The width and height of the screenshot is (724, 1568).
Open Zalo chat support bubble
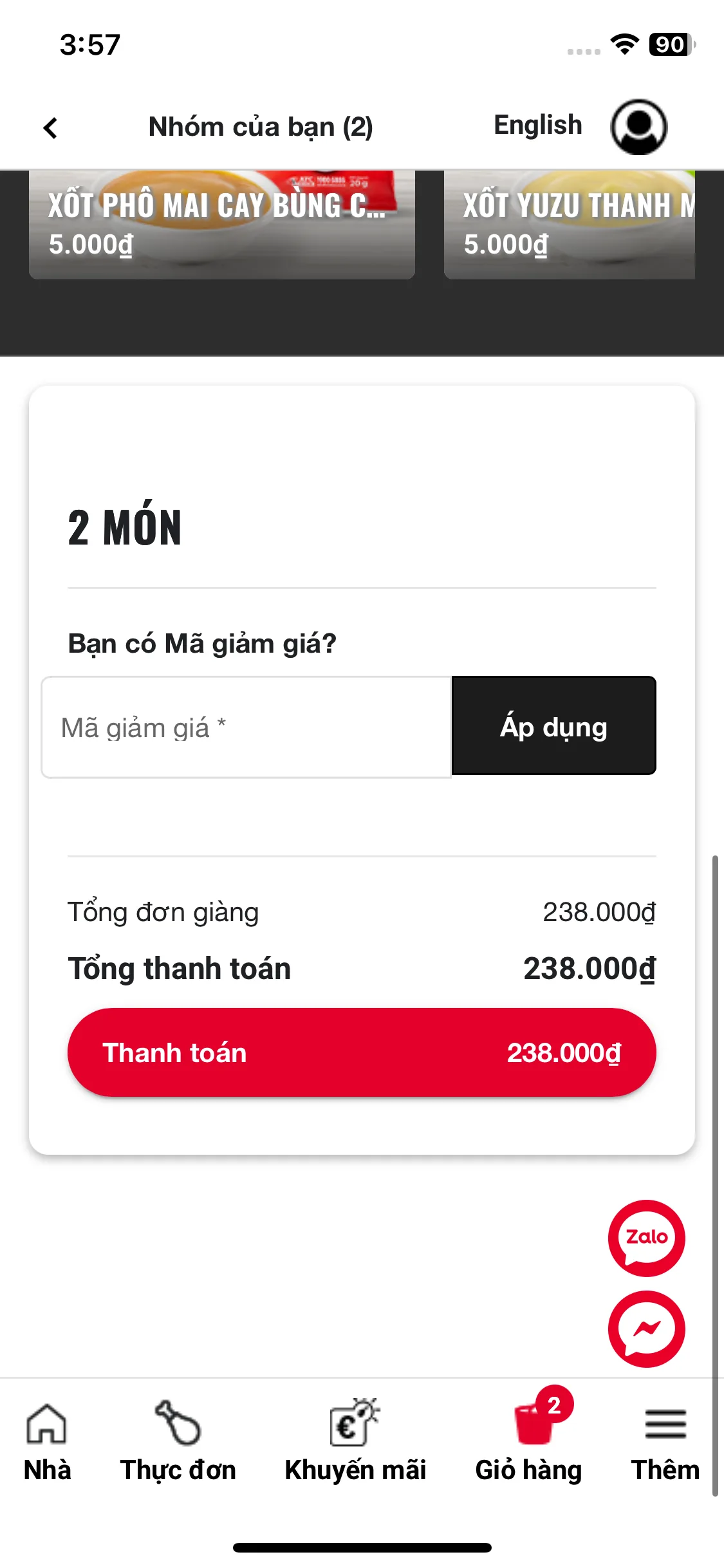click(646, 1238)
